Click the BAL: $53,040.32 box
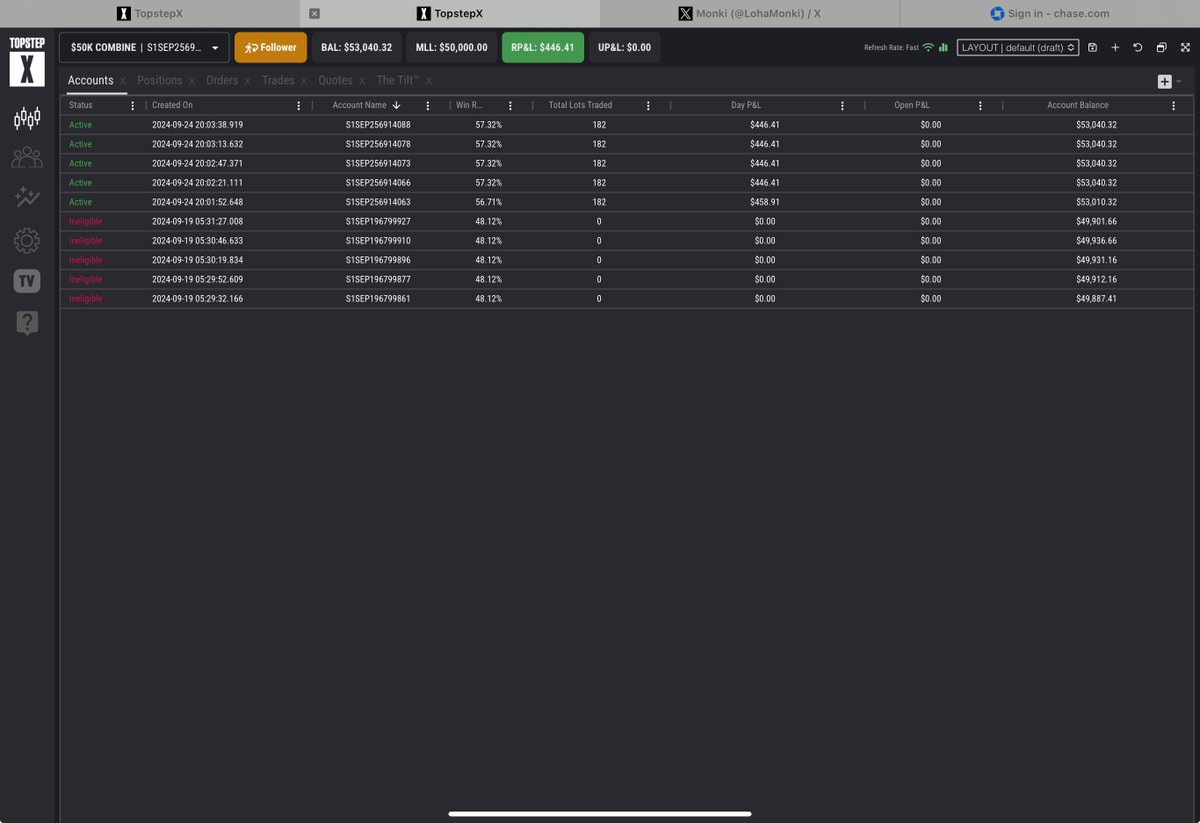1200x823 pixels. click(357, 47)
